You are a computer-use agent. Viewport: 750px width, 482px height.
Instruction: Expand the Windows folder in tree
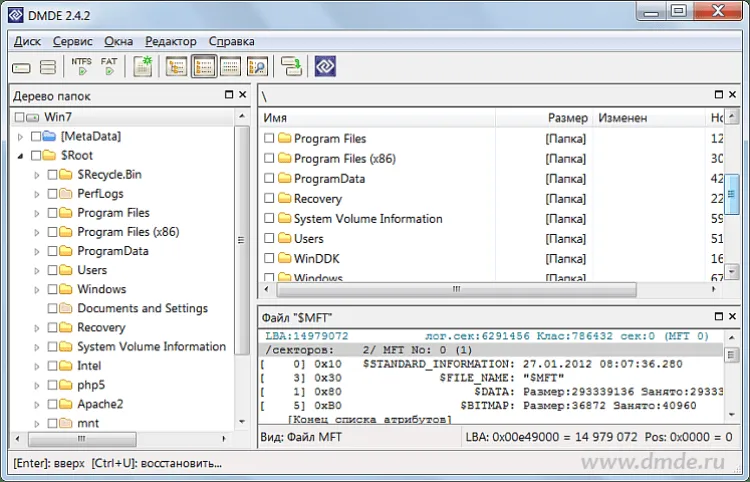37,290
